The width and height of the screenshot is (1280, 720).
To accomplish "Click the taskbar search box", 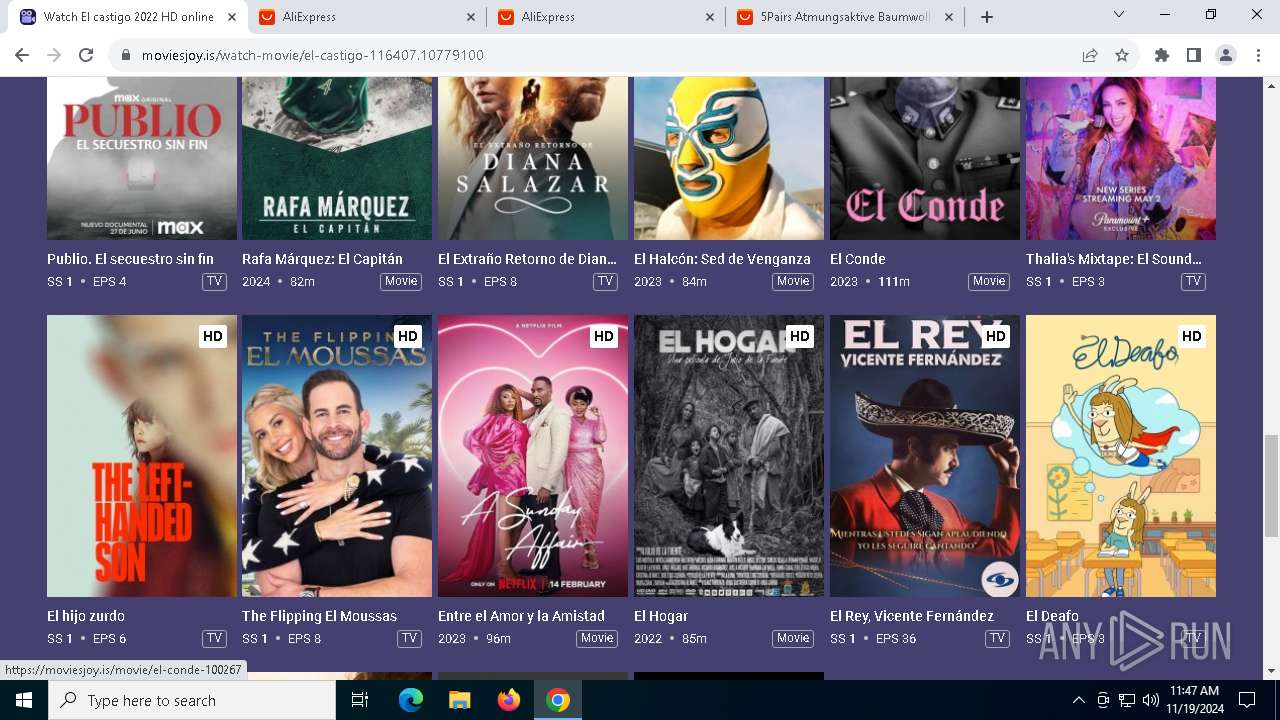I will (192, 700).
